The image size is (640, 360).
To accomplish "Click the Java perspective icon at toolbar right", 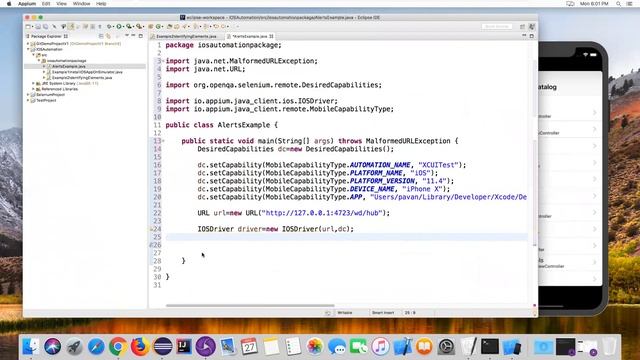I will click(x=532, y=27).
